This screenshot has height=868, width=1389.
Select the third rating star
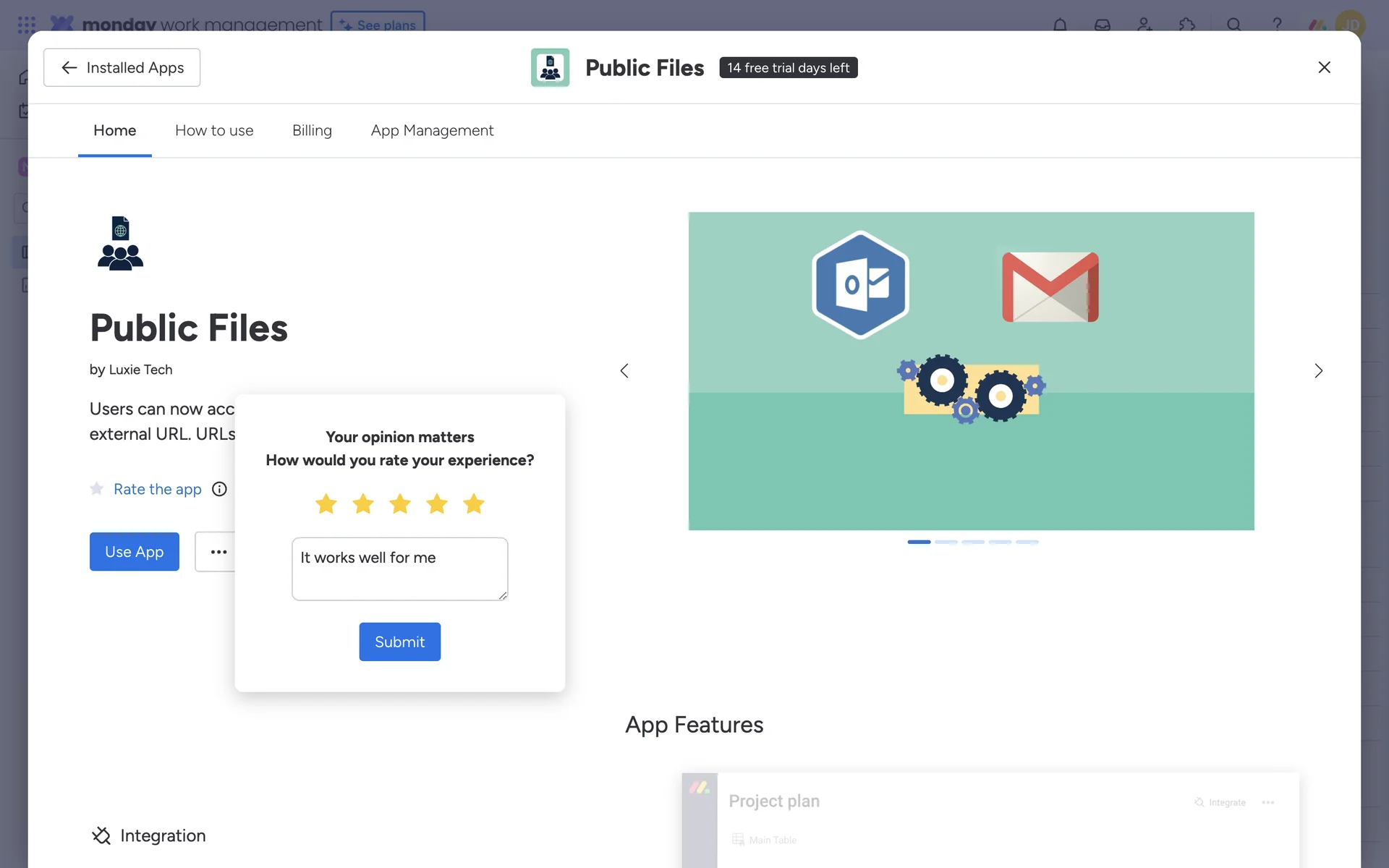click(400, 503)
